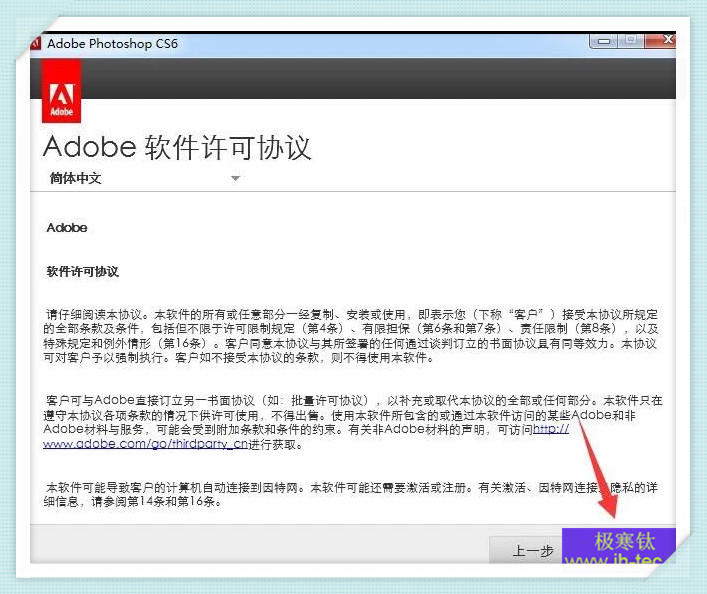Click the paragraph starting 本软件可能导致客户的计算机
Image resolution: width=707 pixels, height=594 pixels.
(x=350, y=494)
